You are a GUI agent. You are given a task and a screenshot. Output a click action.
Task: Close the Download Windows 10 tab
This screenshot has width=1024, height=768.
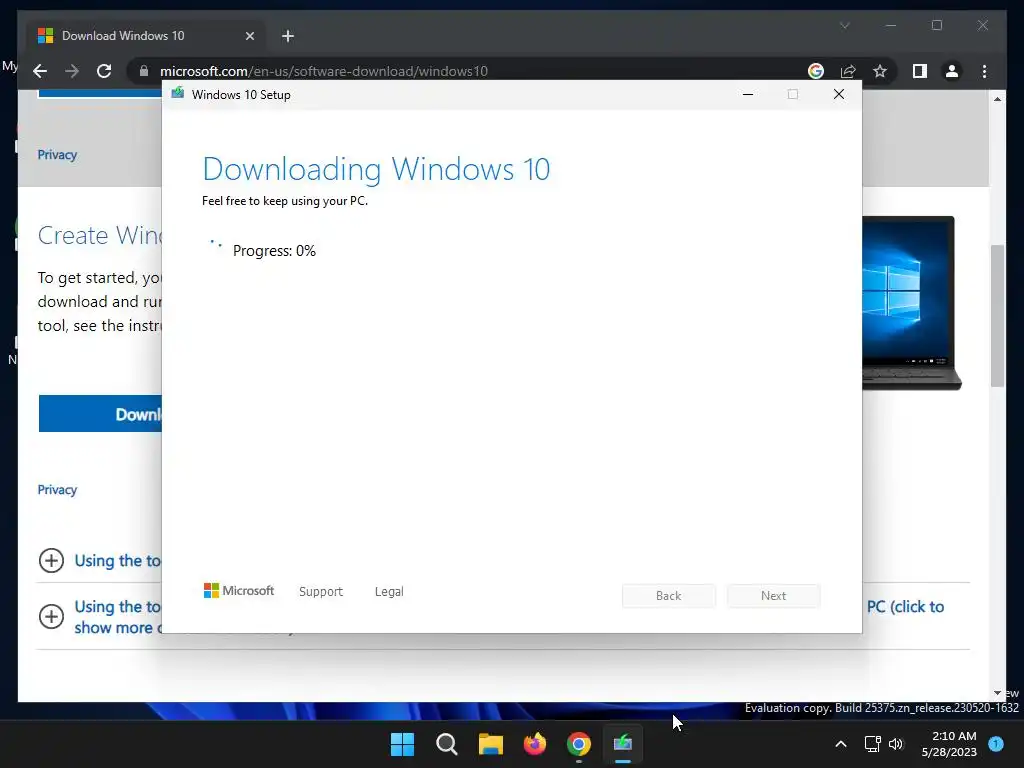click(x=249, y=36)
